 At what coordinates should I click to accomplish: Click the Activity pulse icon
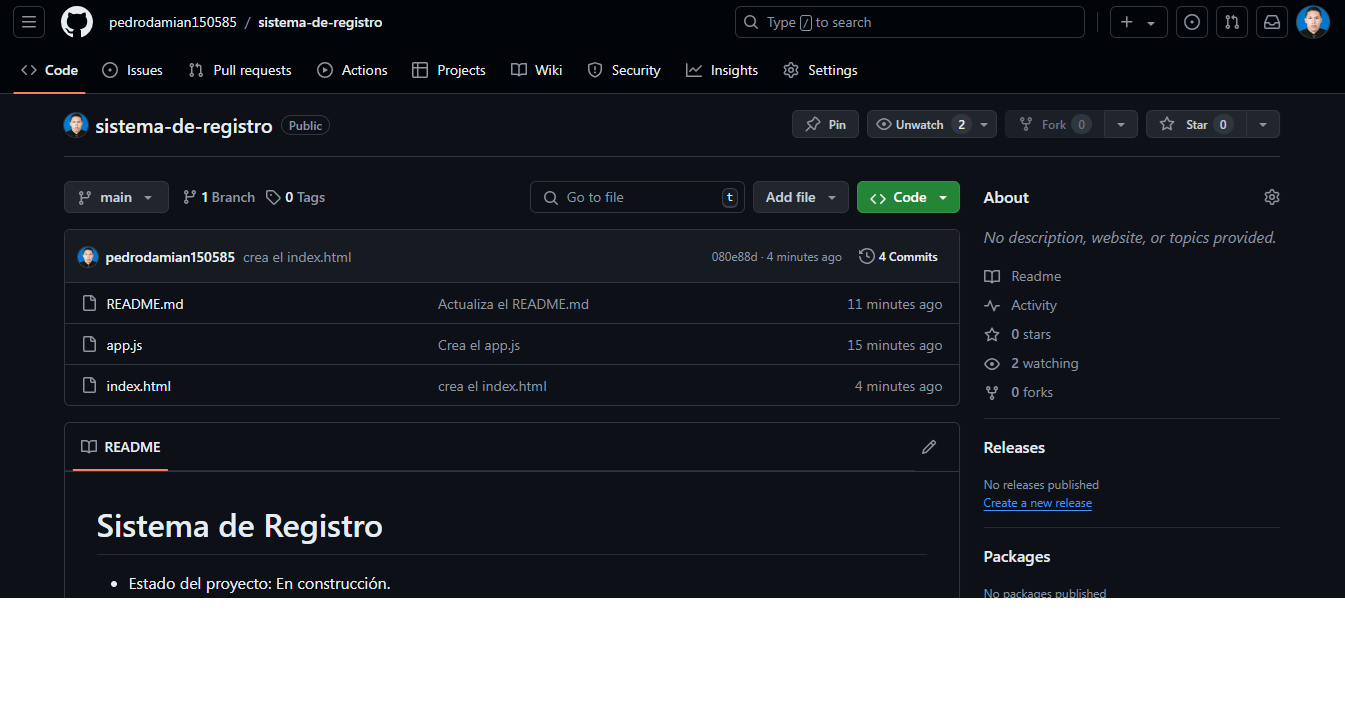[992, 305]
